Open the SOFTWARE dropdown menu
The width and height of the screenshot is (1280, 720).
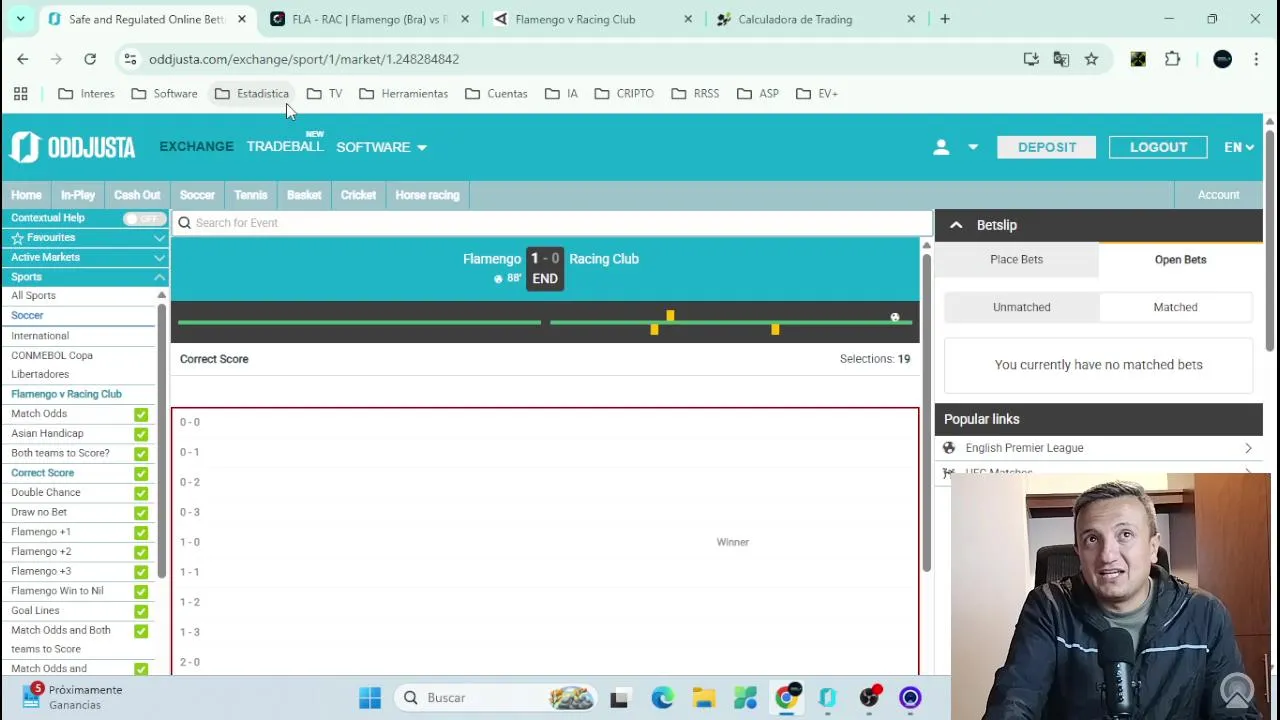(381, 147)
